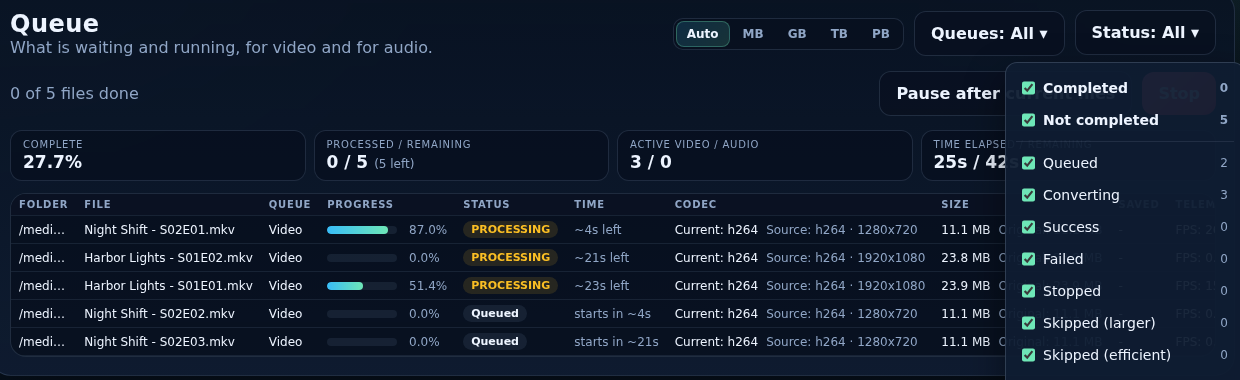Image resolution: width=1240 pixels, height=380 pixels.
Task: Sort by the TIME column header
Action: [589, 205]
